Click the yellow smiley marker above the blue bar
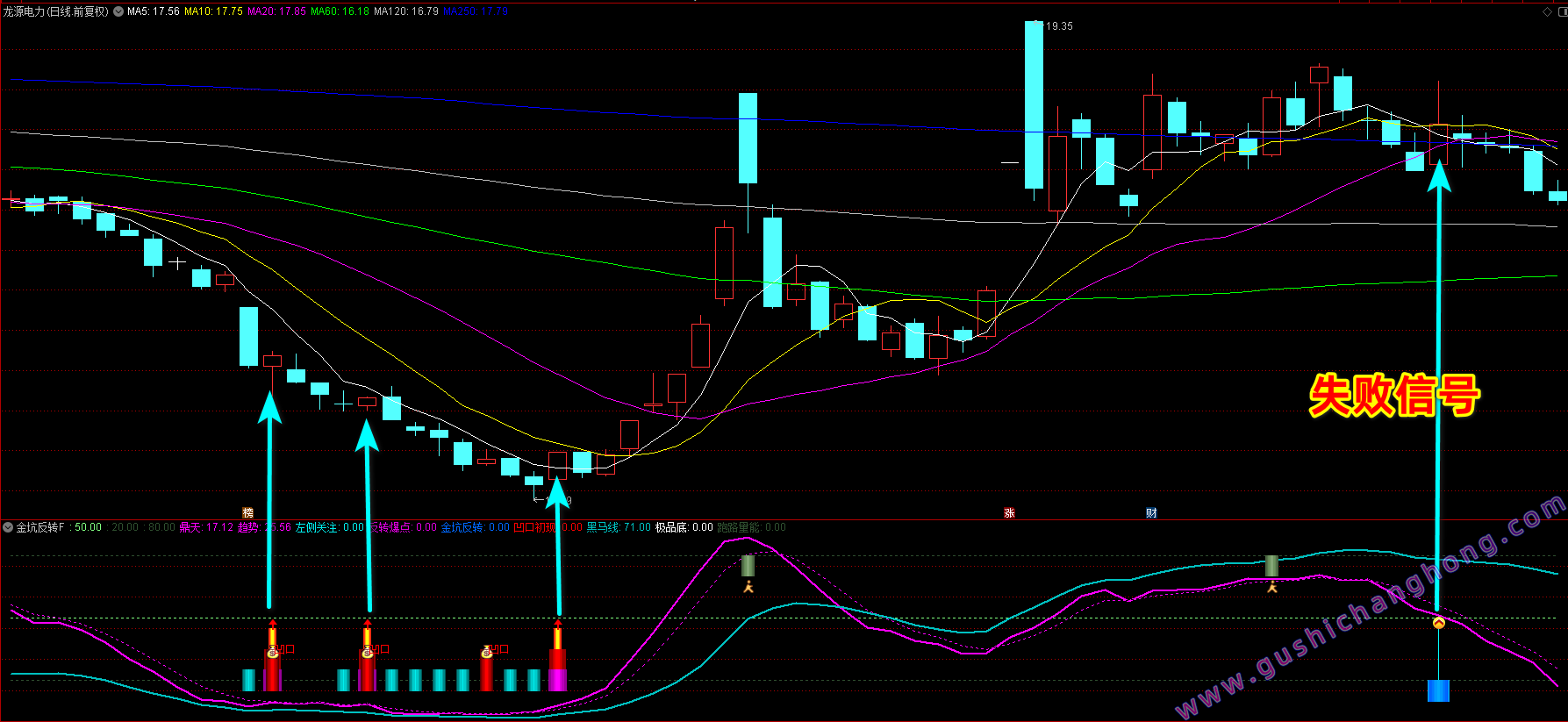 tap(1438, 623)
